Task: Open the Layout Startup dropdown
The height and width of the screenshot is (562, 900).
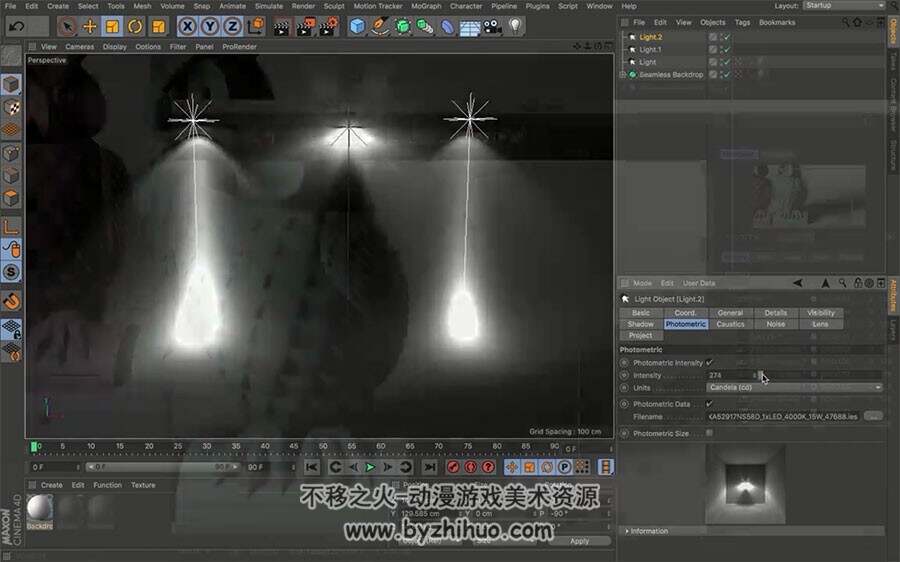Action: pyautogui.click(x=844, y=5)
